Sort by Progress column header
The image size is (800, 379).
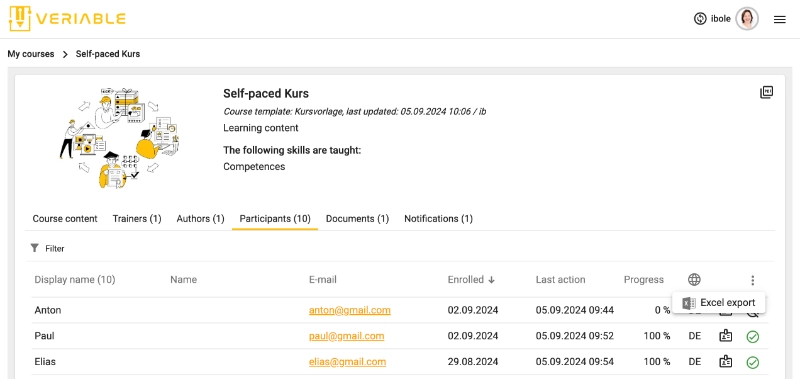(644, 280)
